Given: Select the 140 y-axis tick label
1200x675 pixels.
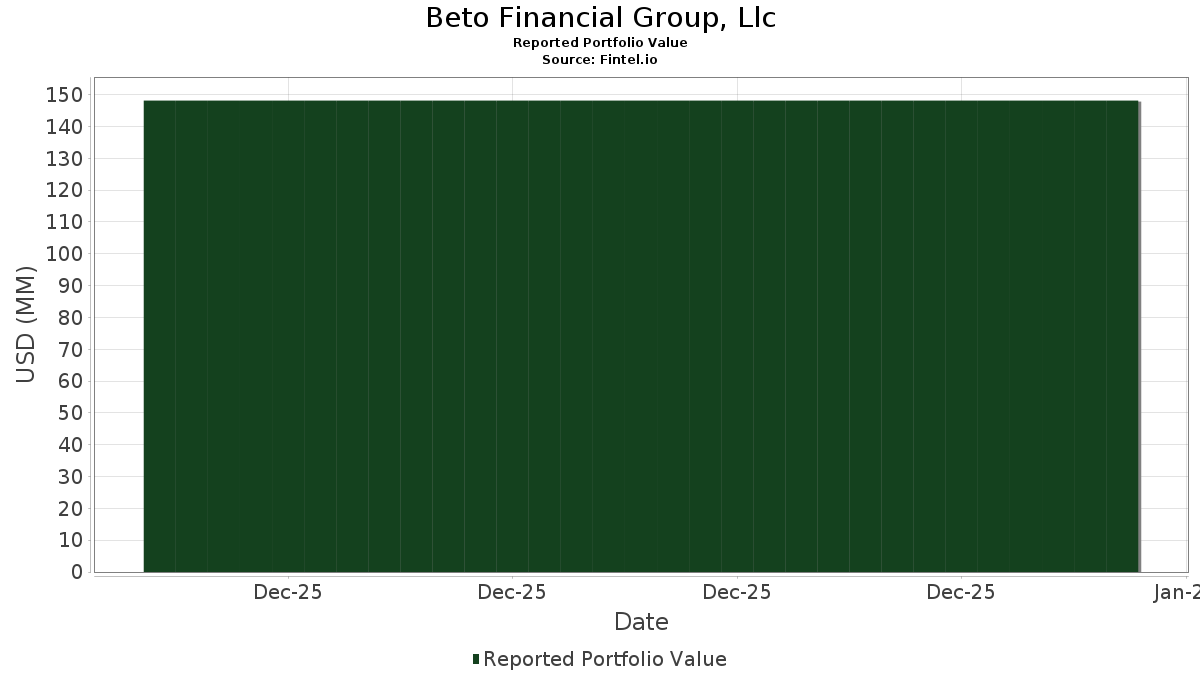Looking at the screenshot, I should point(65,127).
